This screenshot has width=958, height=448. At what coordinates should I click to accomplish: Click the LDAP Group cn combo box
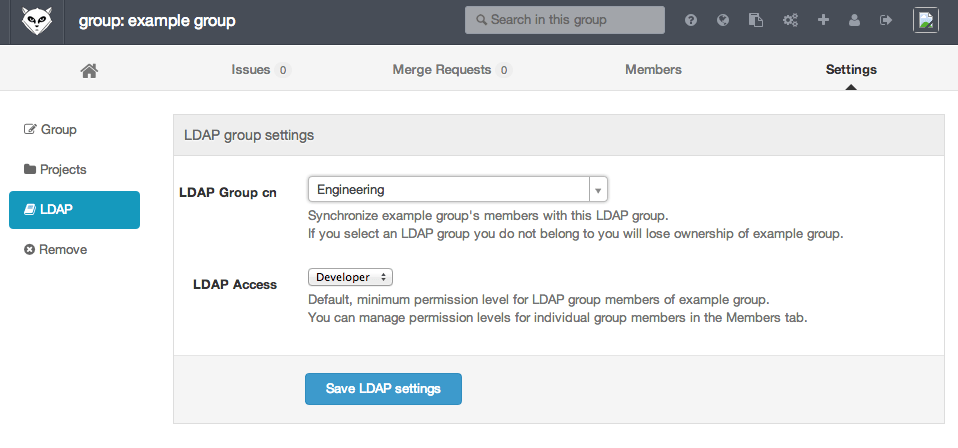(458, 189)
